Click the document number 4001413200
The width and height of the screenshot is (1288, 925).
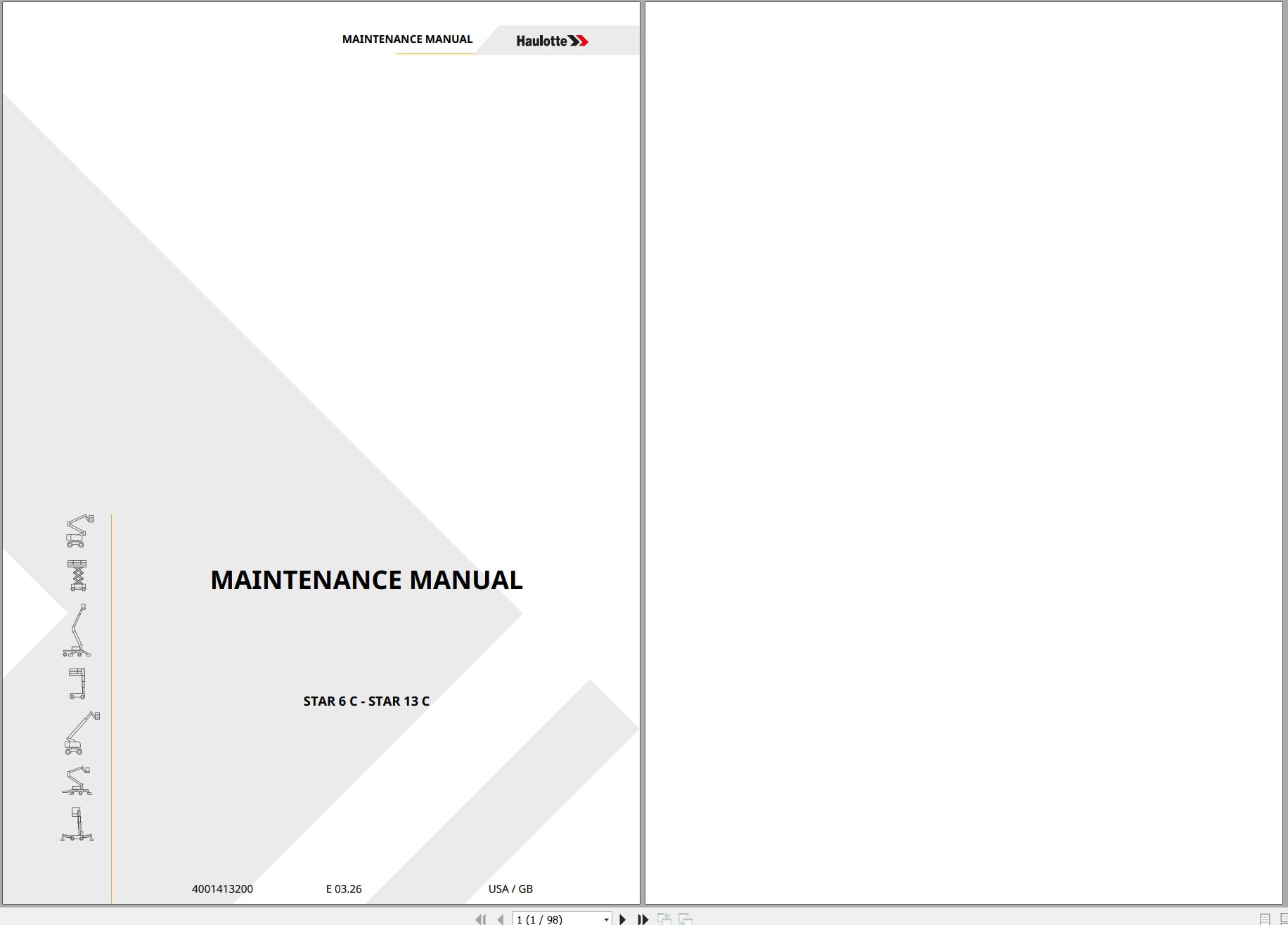tap(222, 888)
